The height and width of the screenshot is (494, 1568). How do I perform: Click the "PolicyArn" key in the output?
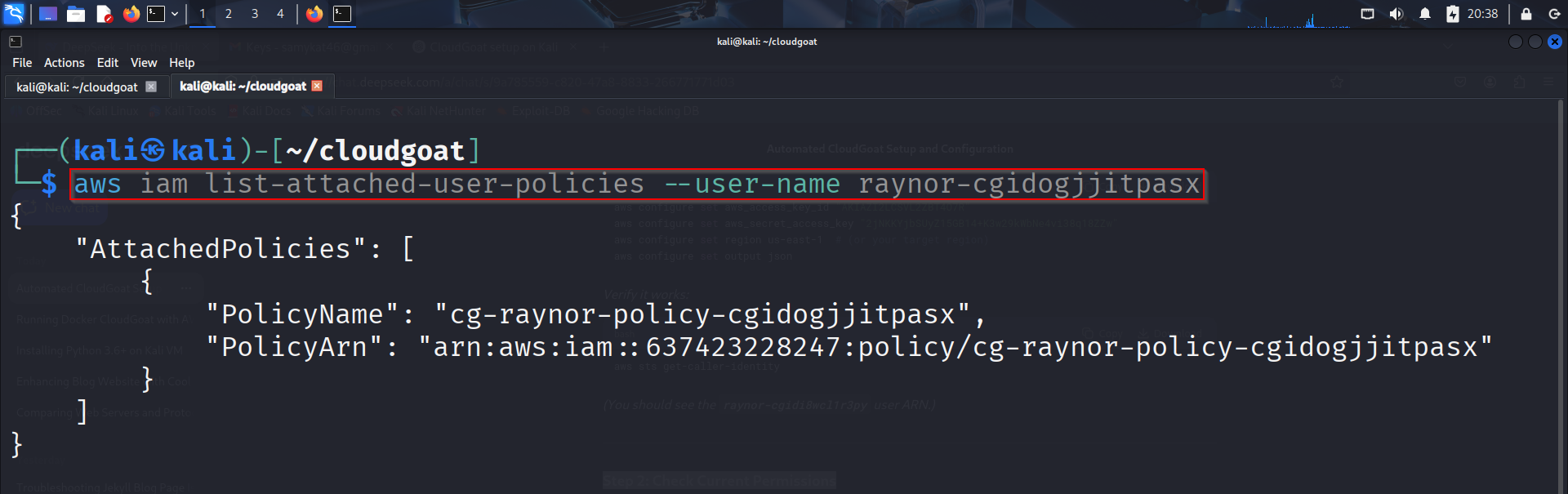[294, 347]
